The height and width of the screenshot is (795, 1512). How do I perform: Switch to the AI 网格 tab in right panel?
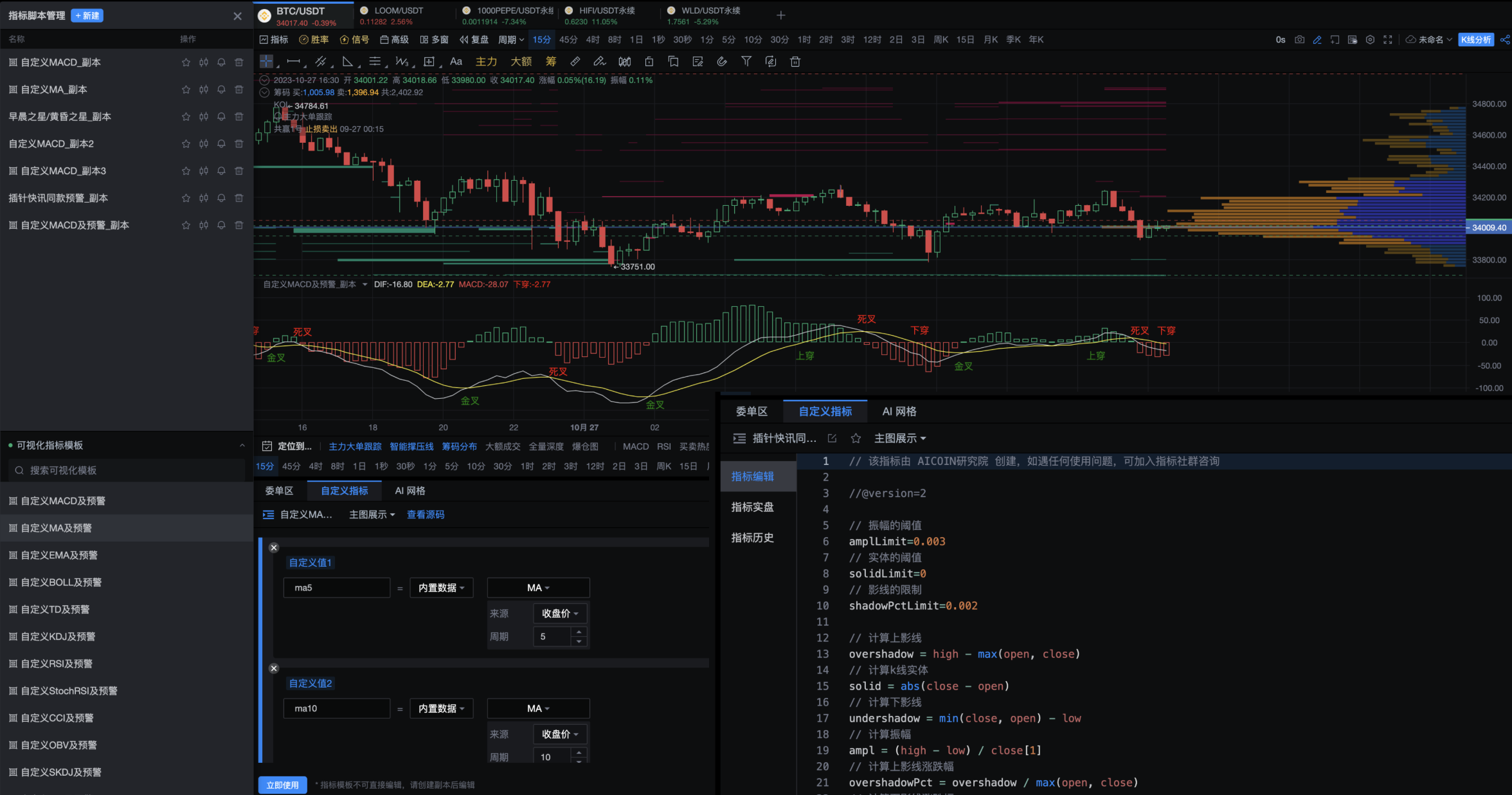[899, 412]
